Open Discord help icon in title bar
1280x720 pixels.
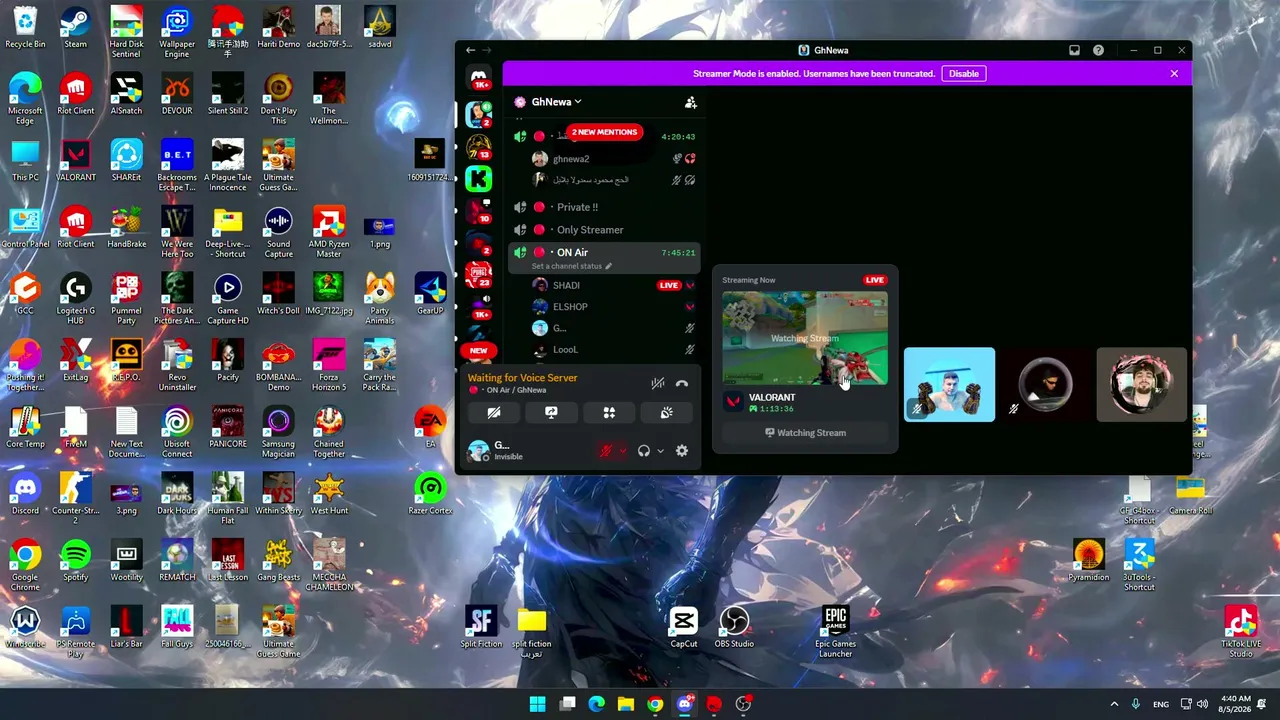click(x=1098, y=50)
